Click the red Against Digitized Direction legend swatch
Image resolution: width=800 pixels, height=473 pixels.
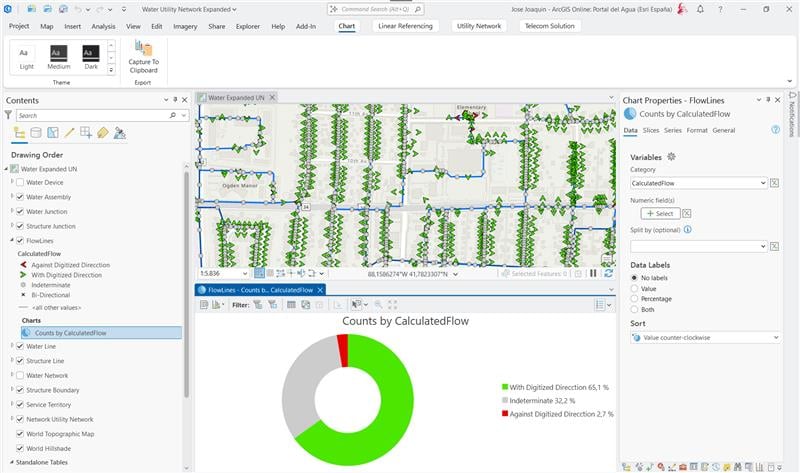click(x=505, y=414)
